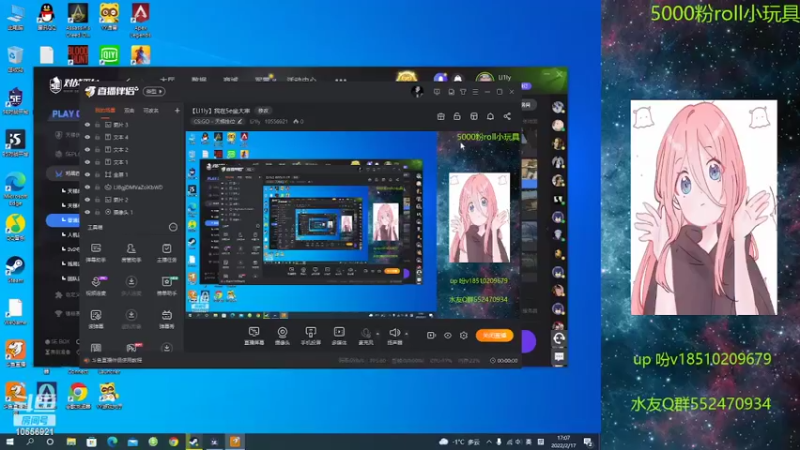
Task: Open the menu icon in the 直播伴侣 title bar
Action: pyautogui.click(x=476, y=92)
